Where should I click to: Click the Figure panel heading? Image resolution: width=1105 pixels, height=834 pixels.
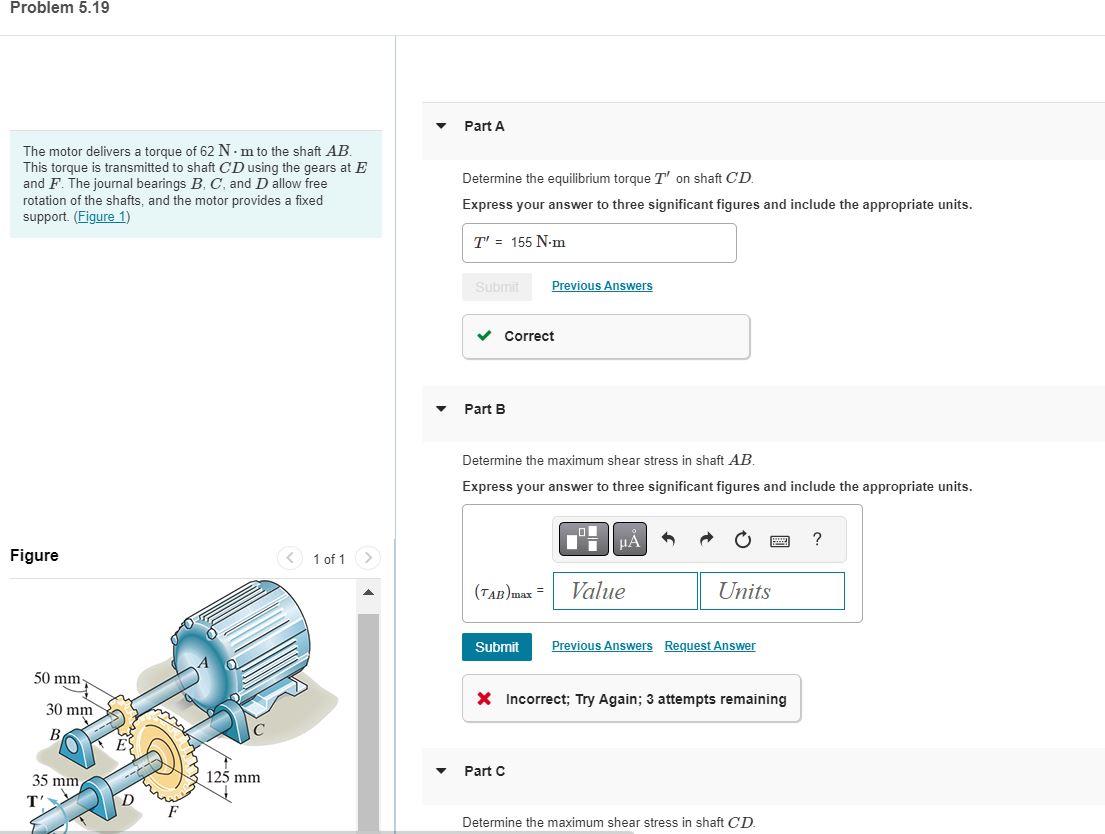coord(34,556)
